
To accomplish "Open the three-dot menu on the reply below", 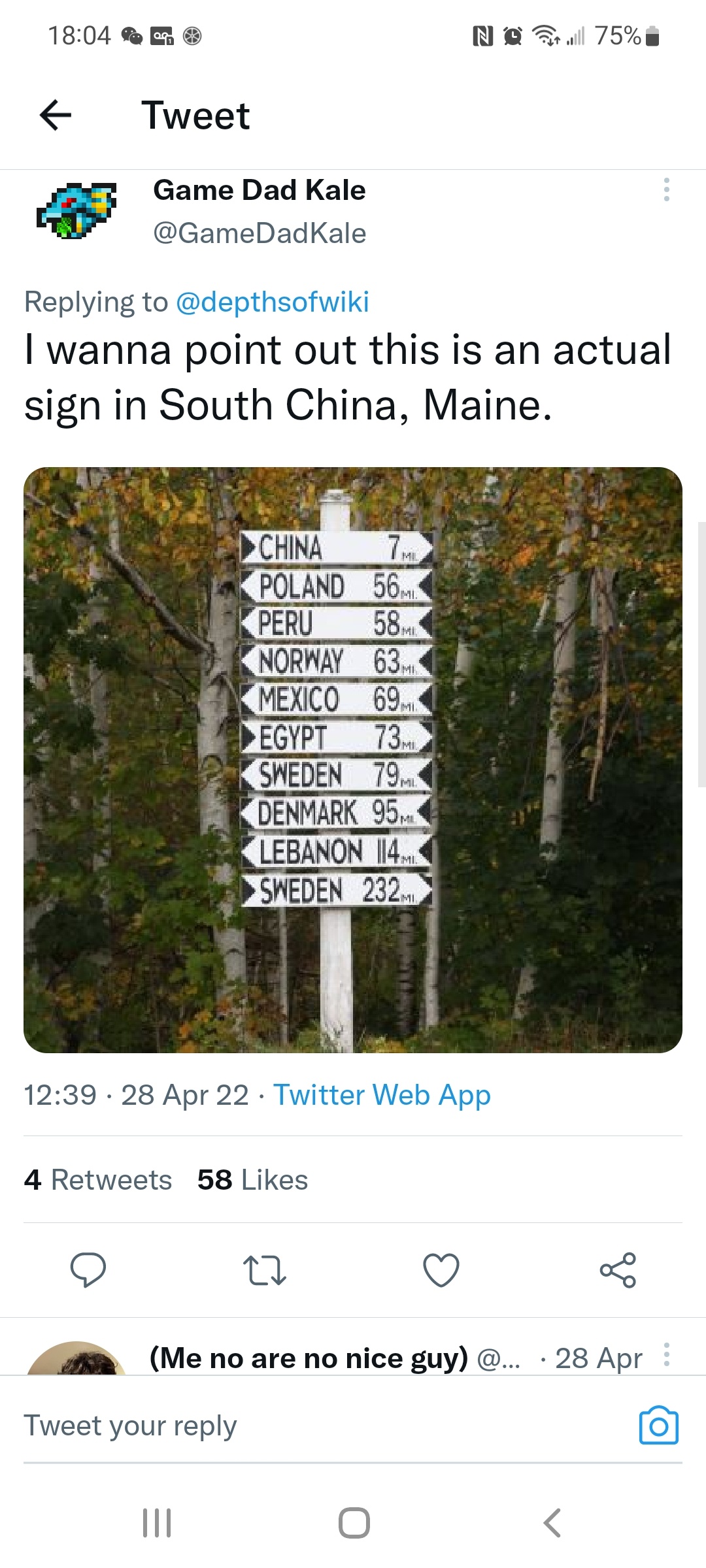I will click(666, 1354).
